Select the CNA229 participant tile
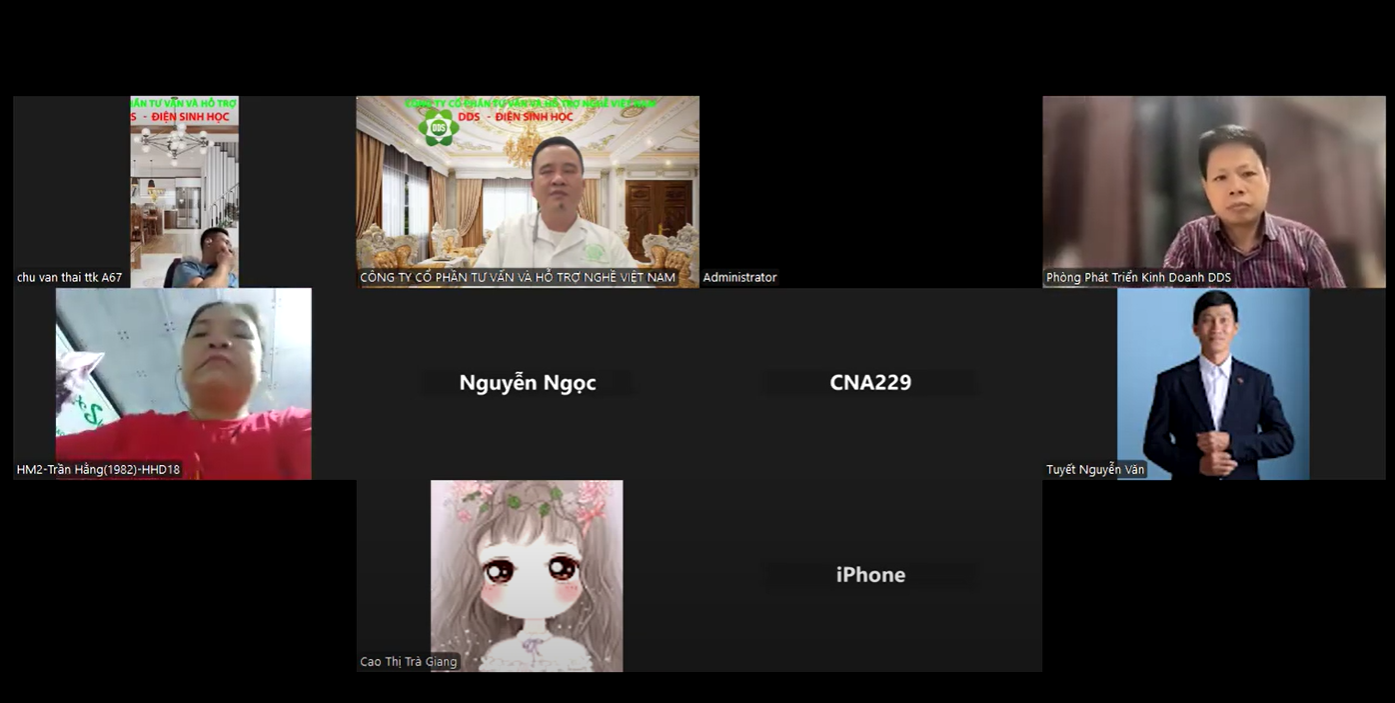The image size is (1395, 703). pos(870,383)
